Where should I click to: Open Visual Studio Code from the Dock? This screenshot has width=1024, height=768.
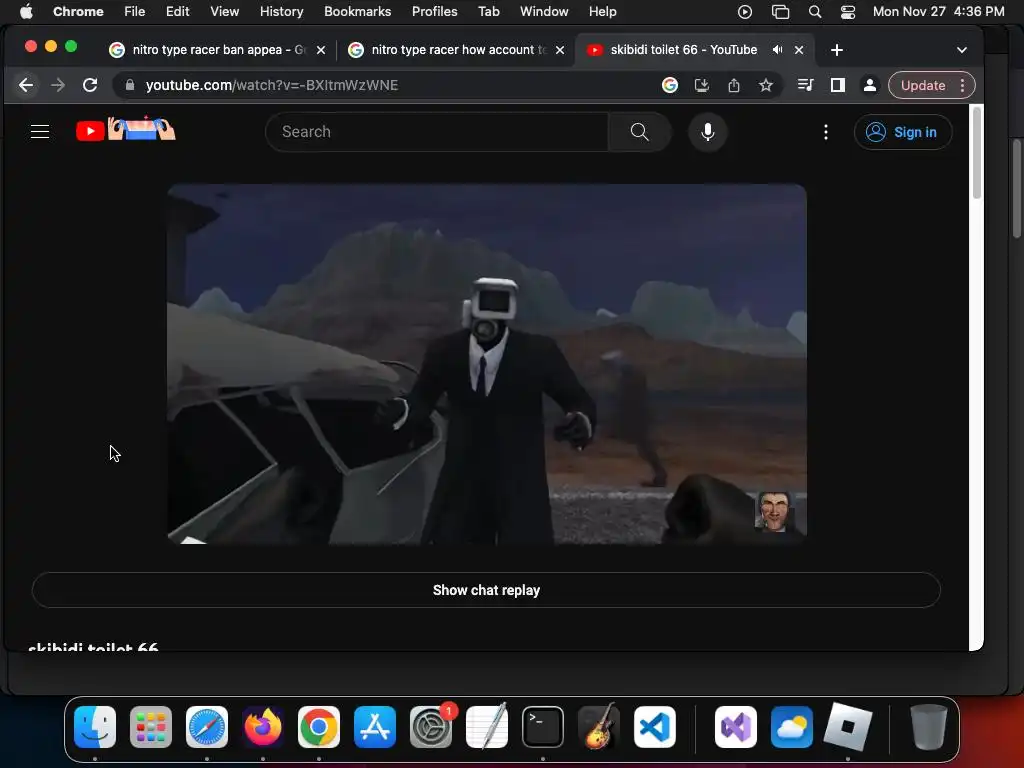tap(654, 727)
